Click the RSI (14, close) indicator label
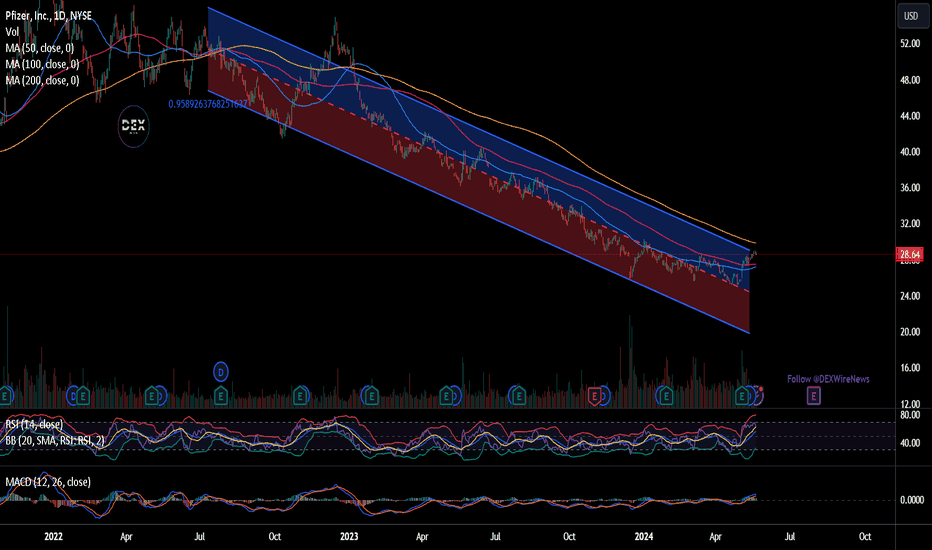Screen dimensions: 932x550 tap(34, 425)
